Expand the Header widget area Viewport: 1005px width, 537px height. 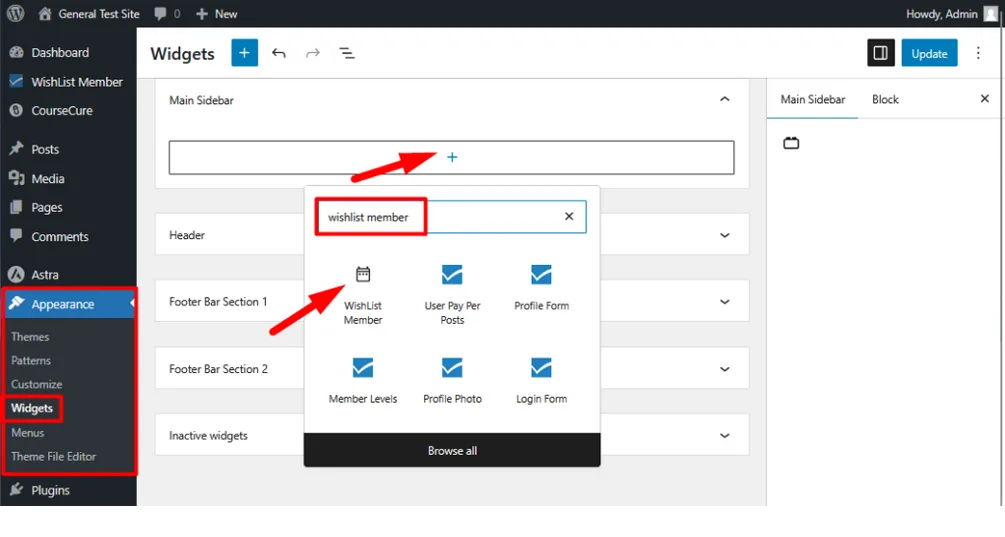click(x=724, y=235)
